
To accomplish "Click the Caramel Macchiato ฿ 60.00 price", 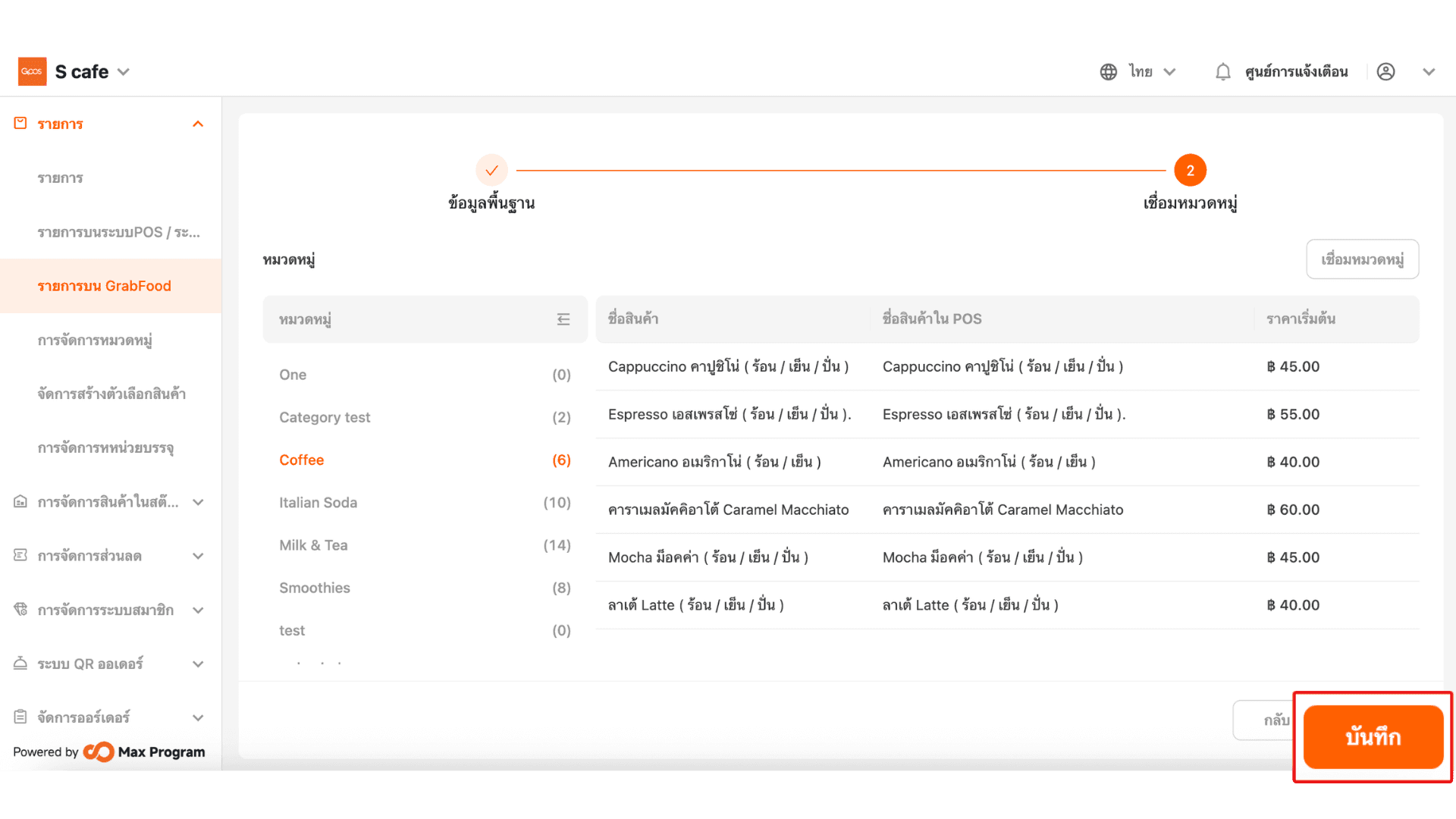I will tap(1293, 510).
